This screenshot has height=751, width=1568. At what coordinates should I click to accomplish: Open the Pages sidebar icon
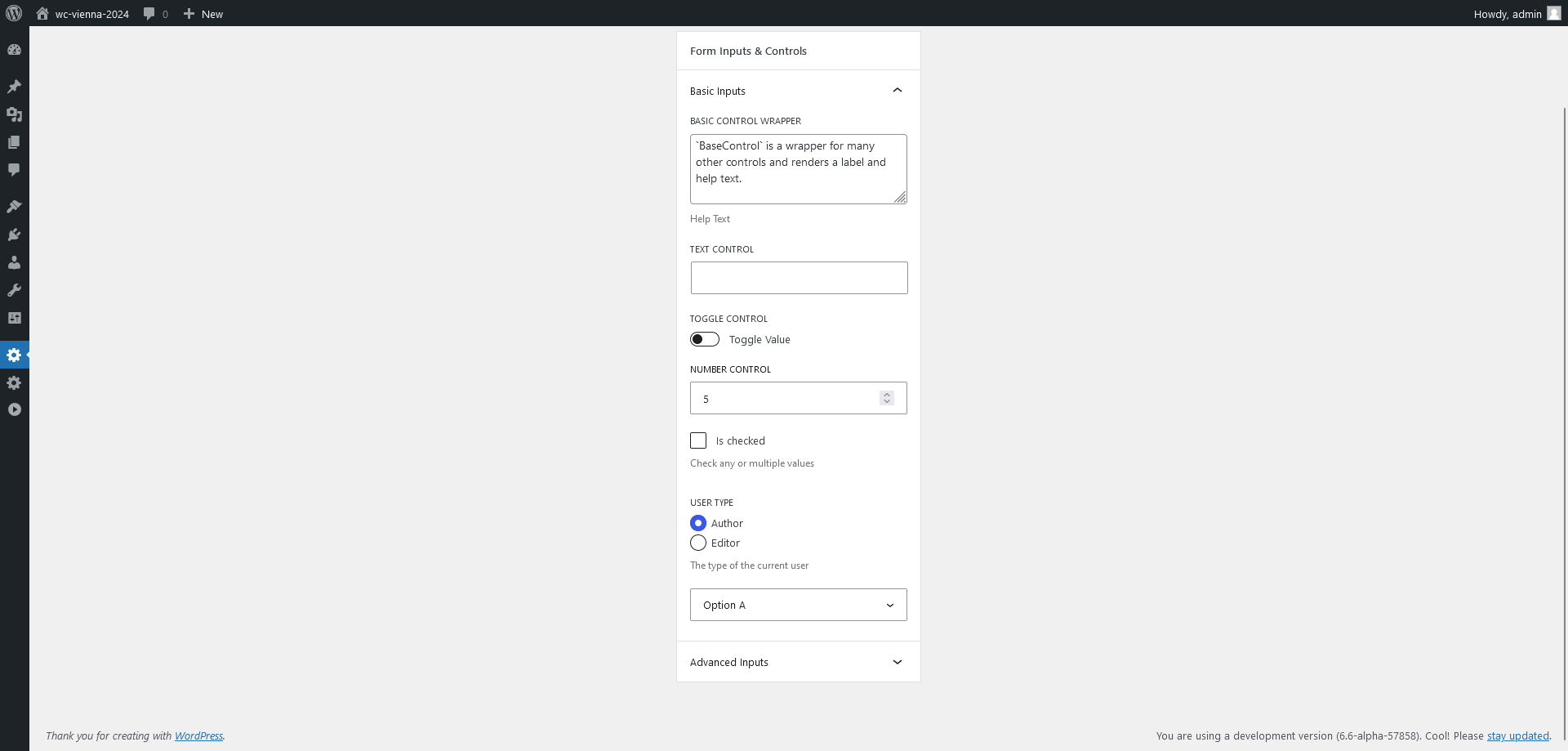[14, 142]
